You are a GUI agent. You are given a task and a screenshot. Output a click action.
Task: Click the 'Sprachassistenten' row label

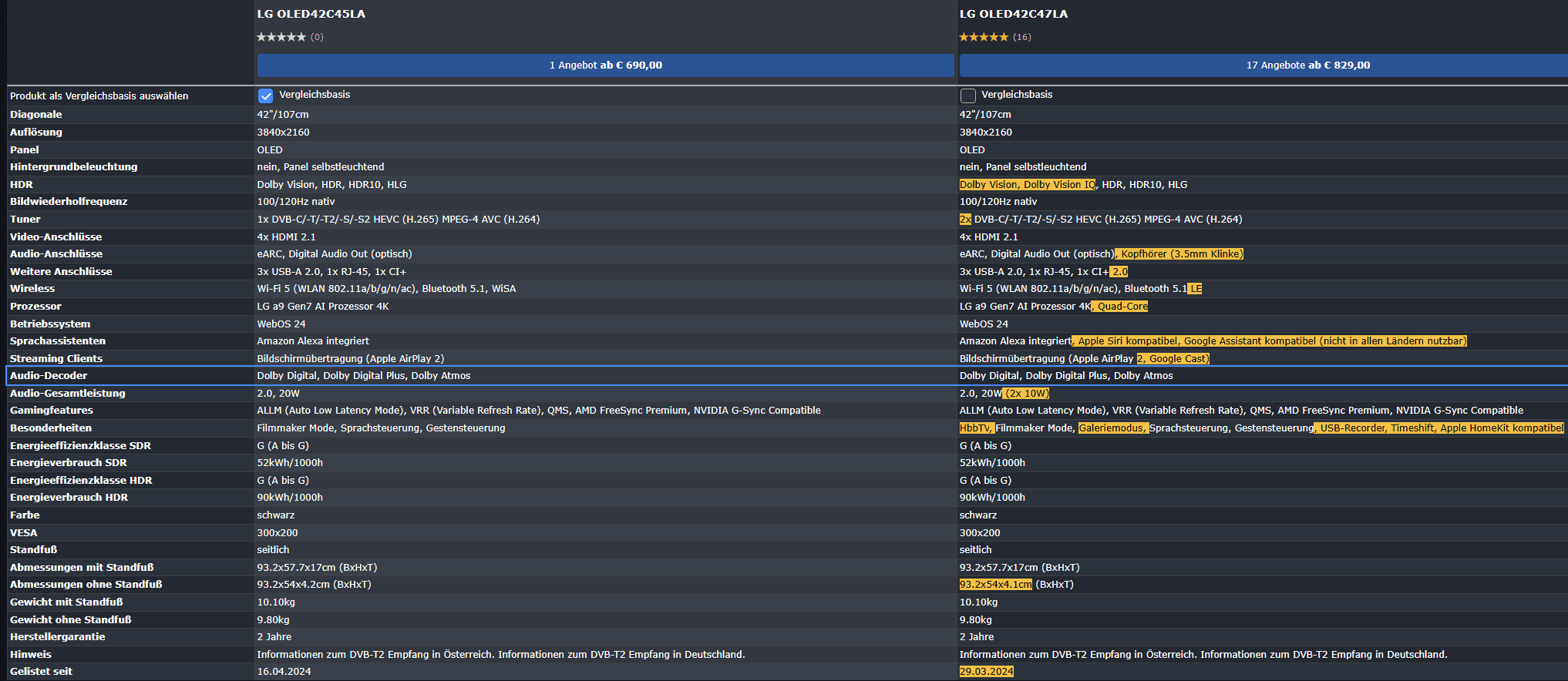(x=58, y=341)
